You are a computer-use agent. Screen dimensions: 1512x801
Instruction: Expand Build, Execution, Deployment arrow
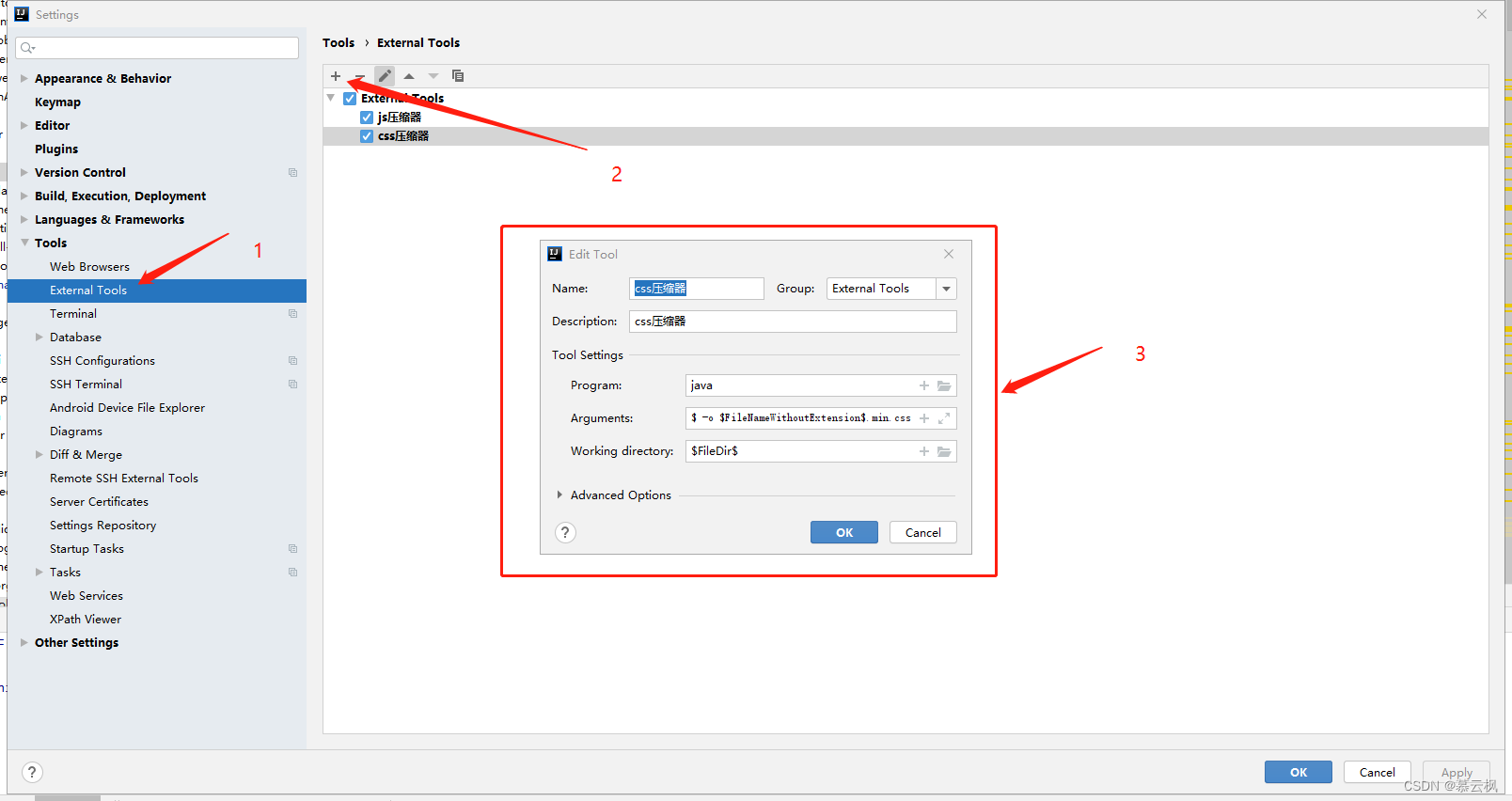pos(24,196)
